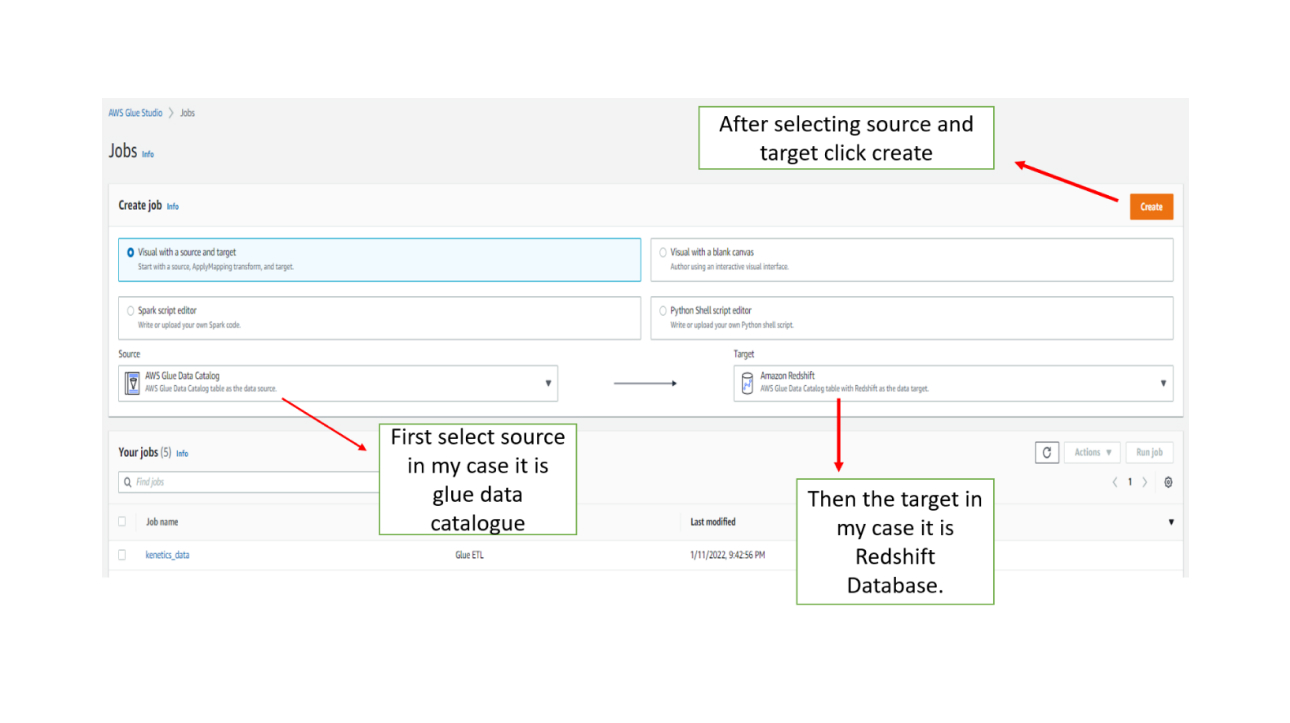The image size is (1290, 723).
Task: Click the AWS Glue Data Catalog source icon
Action: [x=131, y=383]
